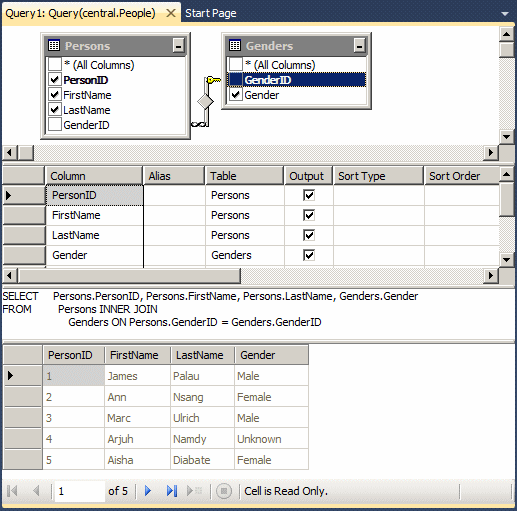Viewport: 517px width, 511px height.
Task: Toggle the Output checkbox for the Gender row
Action: click(309, 255)
